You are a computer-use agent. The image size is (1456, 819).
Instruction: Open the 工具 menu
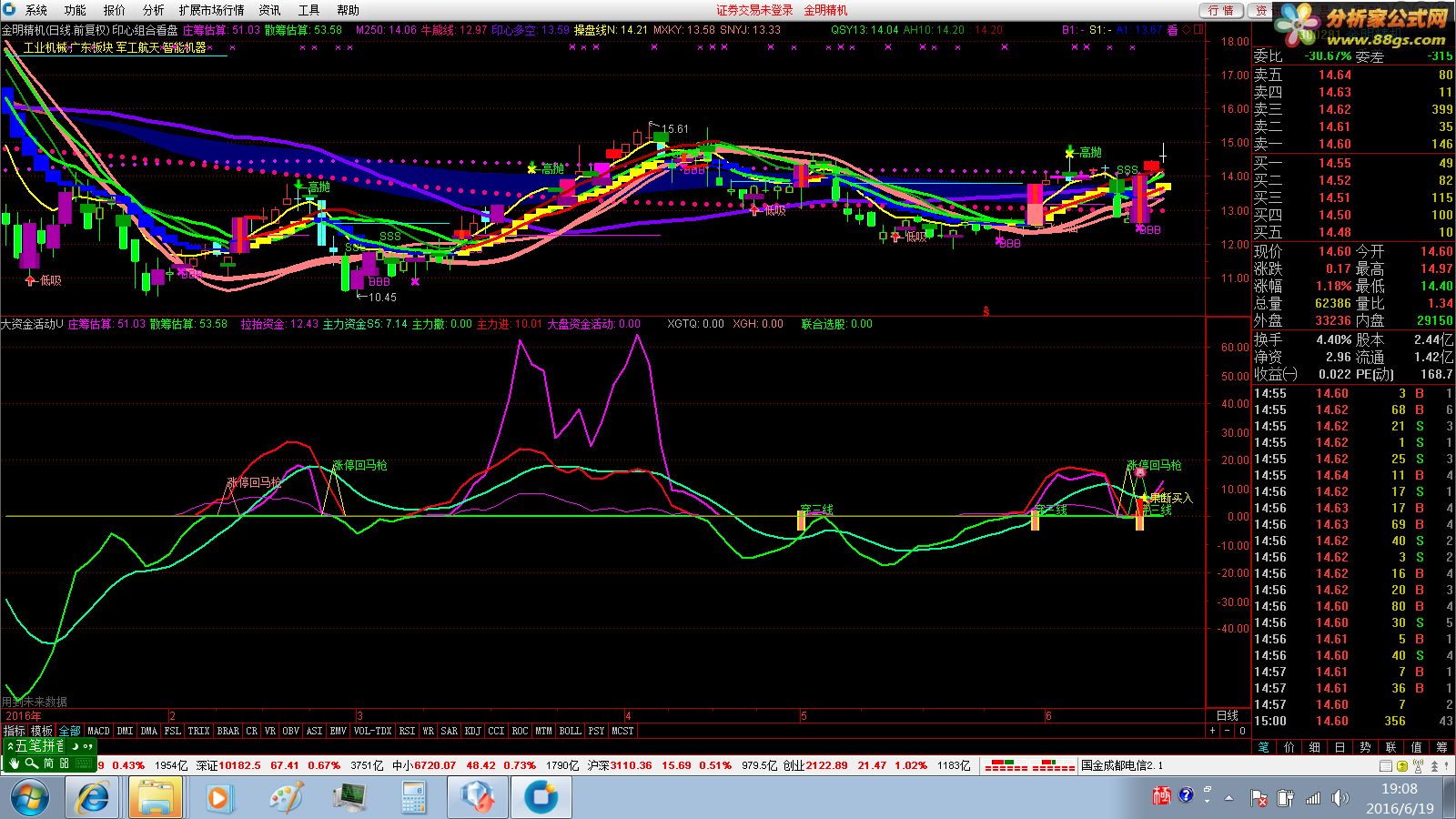point(309,10)
